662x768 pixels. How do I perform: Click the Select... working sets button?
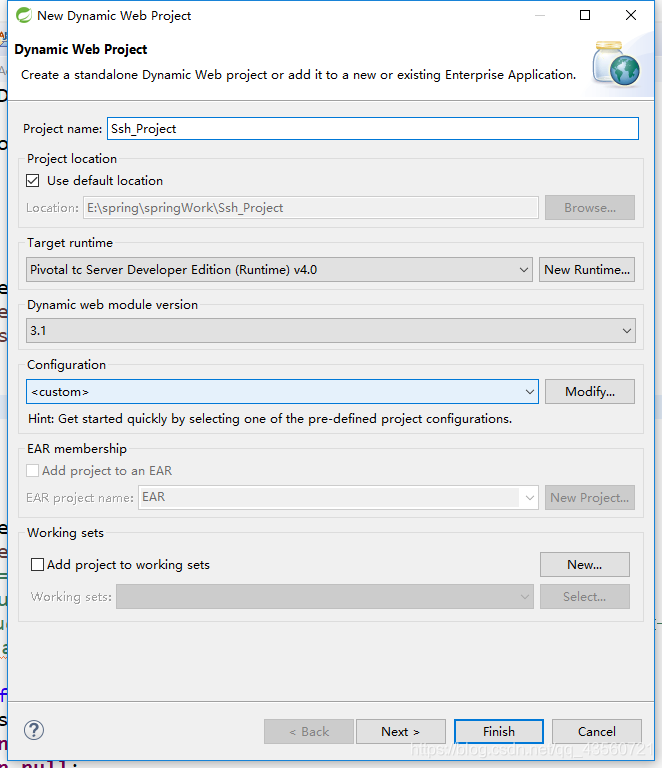(x=585, y=597)
